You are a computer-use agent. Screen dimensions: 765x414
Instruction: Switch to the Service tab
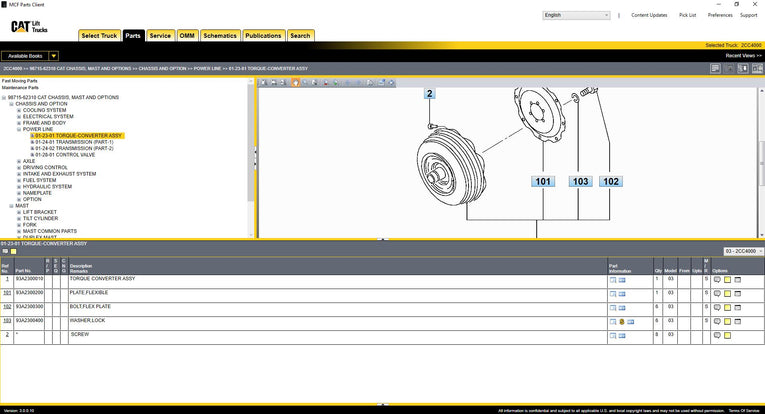click(160, 35)
